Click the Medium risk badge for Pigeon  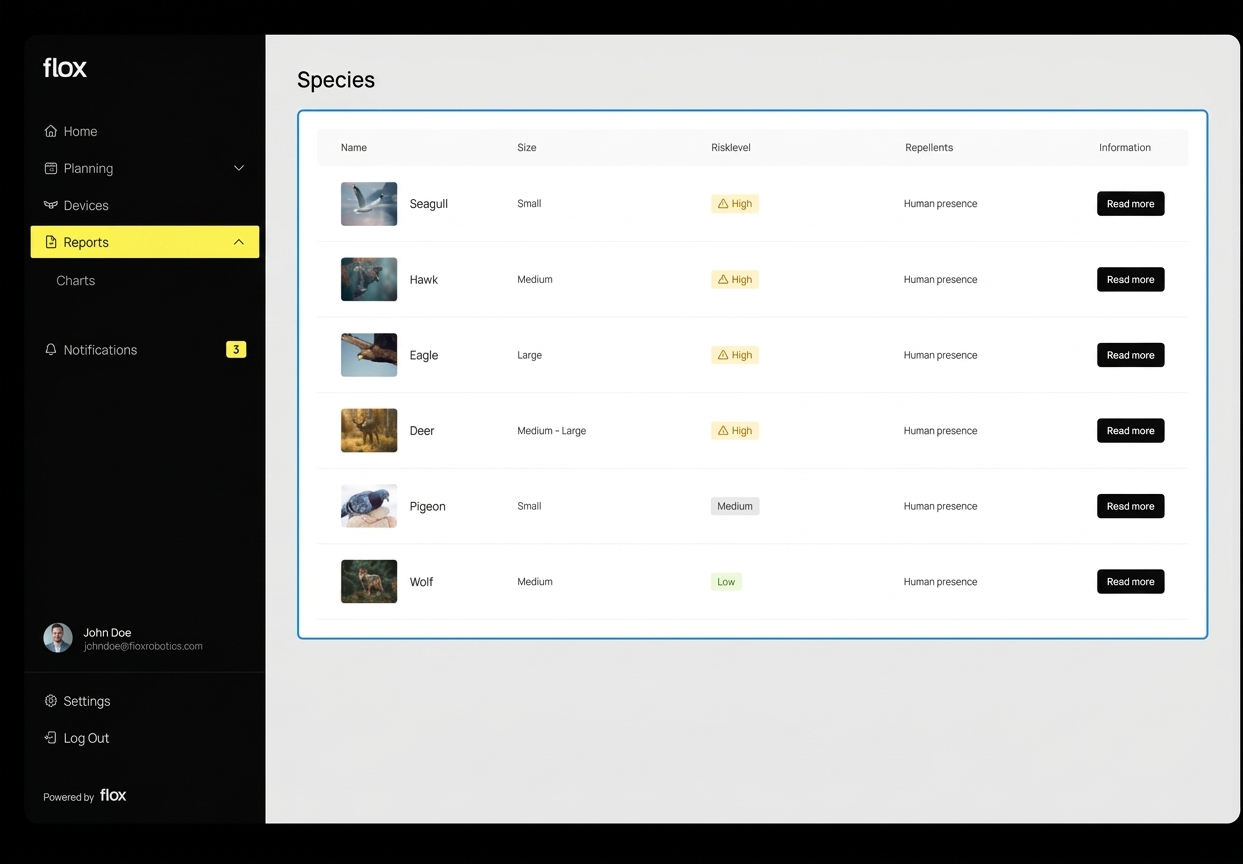[x=735, y=506]
